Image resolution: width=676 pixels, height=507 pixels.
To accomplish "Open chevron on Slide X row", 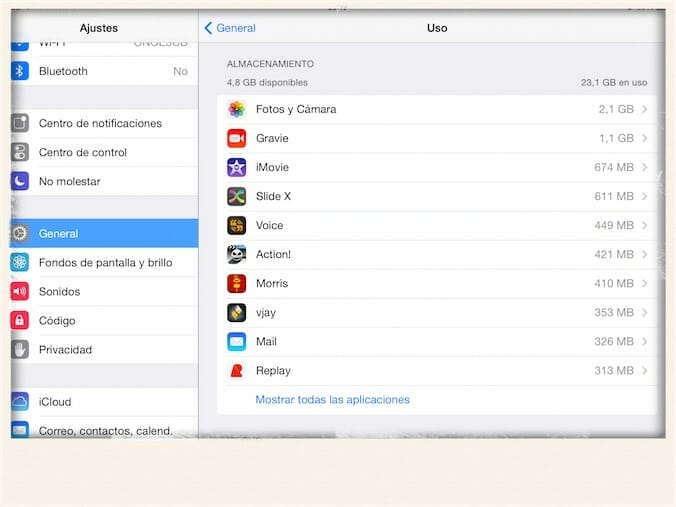I will (x=645, y=196).
